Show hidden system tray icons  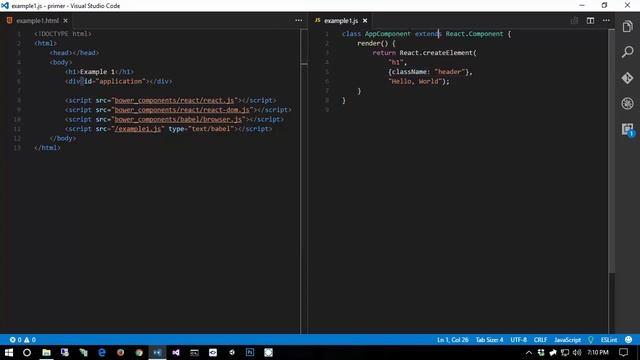pos(529,352)
